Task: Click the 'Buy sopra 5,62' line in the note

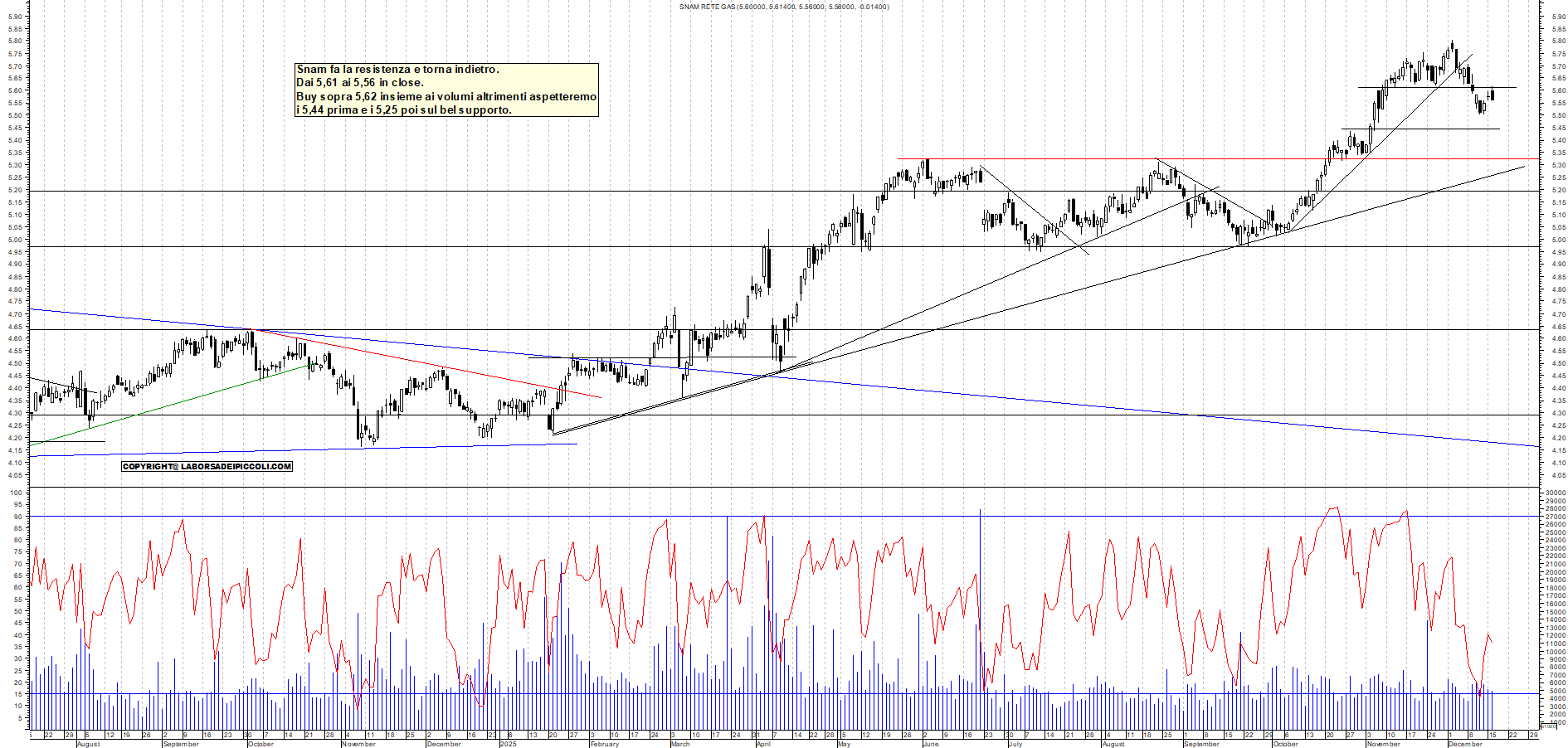Action: [x=446, y=96]
